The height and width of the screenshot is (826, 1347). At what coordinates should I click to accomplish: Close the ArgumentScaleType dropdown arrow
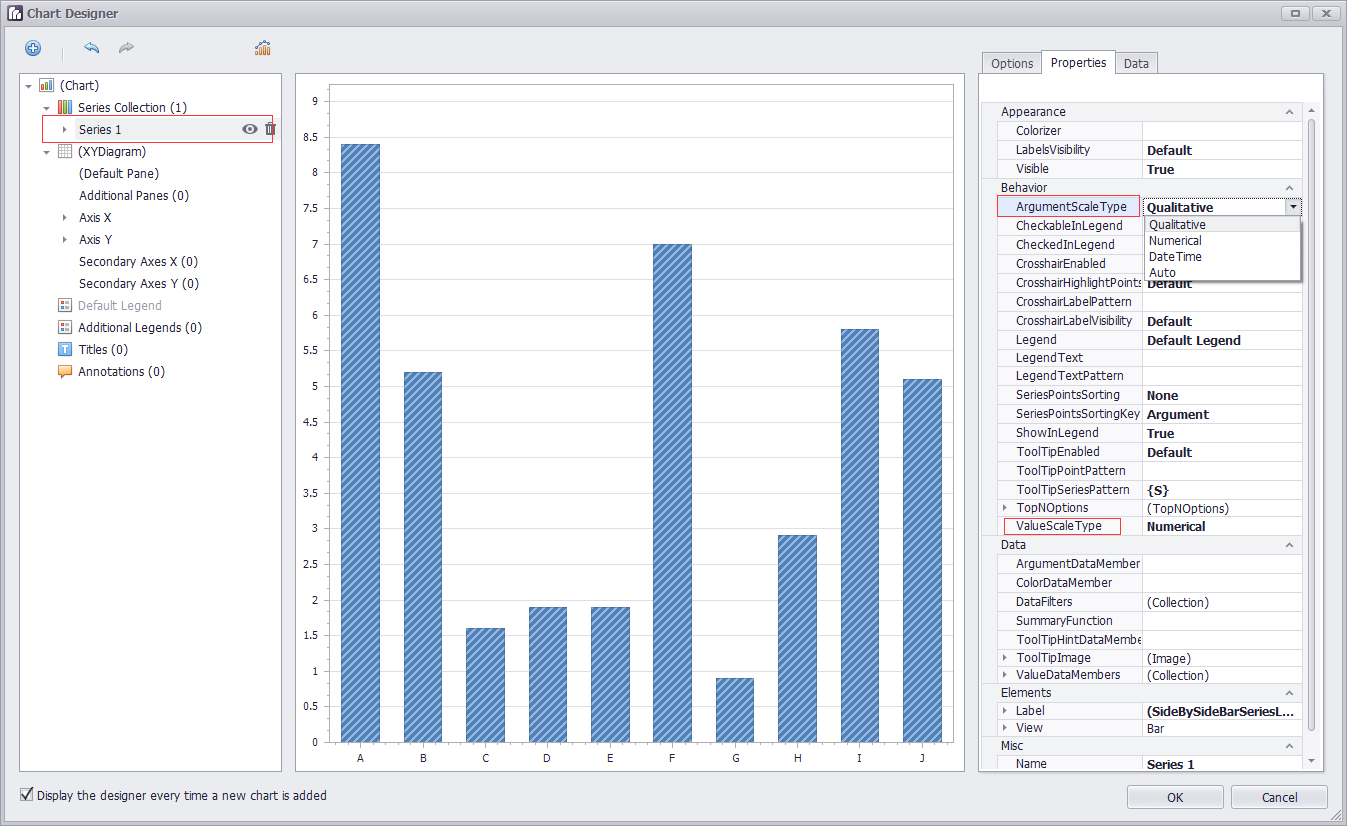[x=1293, y=207]
